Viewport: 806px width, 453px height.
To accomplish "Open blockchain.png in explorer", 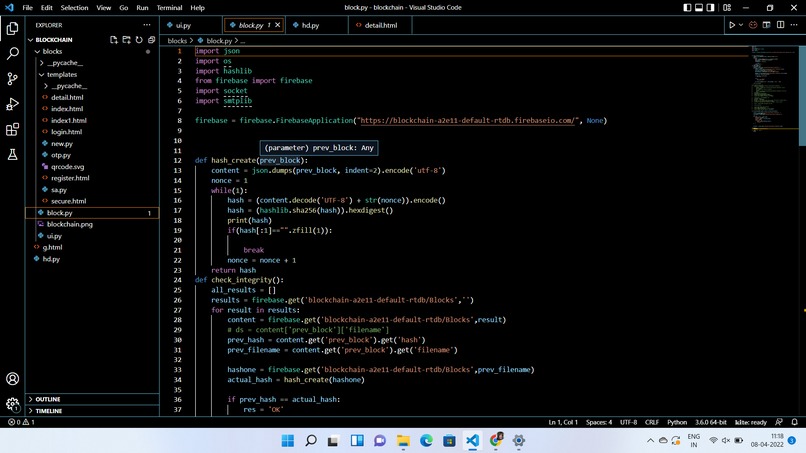I will (69, 224).
